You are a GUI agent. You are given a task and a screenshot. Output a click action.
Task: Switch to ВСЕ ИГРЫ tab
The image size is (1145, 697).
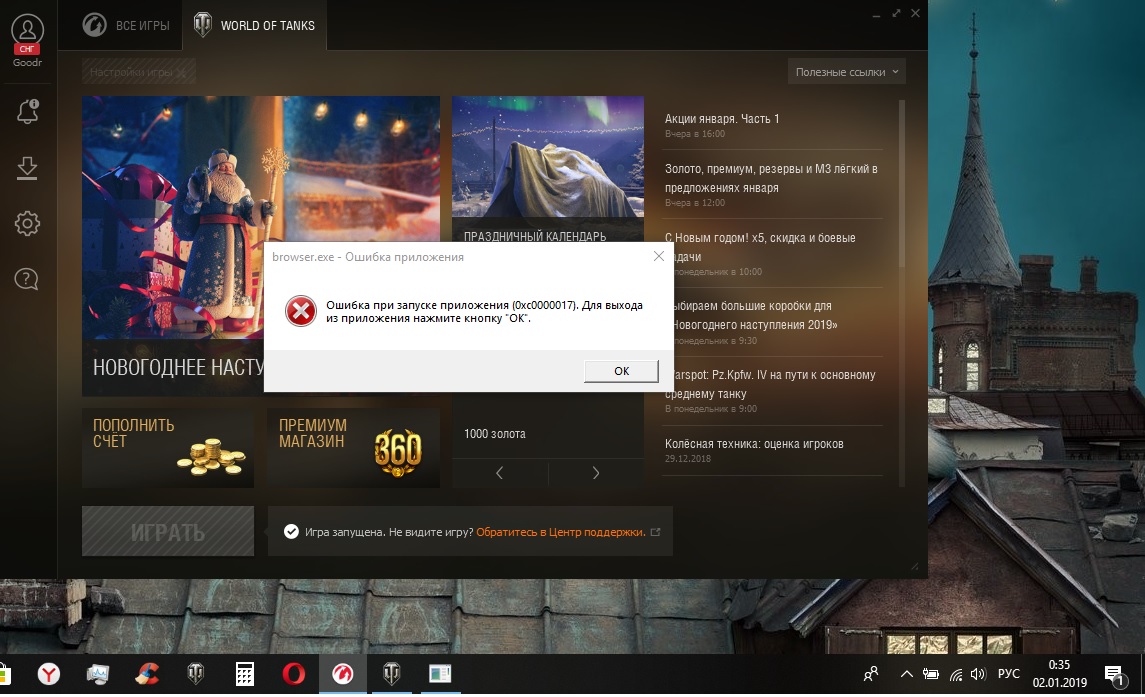pos(126,26)
